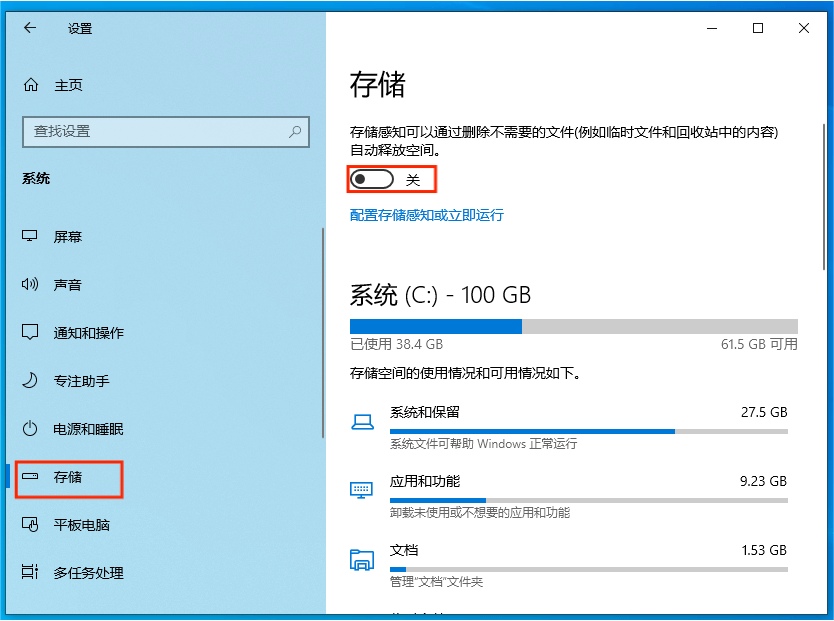Click the 设置 title text

pyautogui.click(x=78, y=29)
